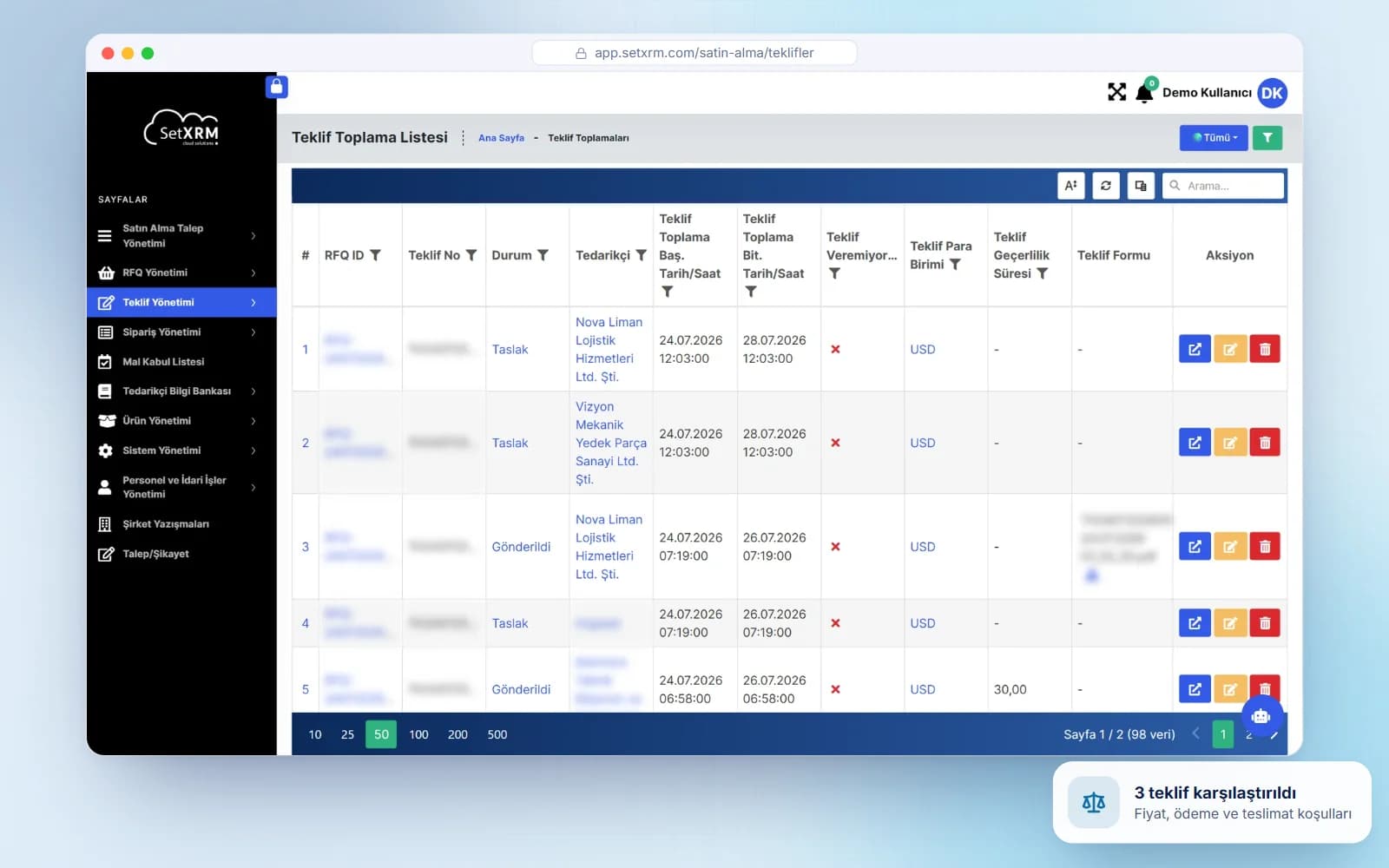Screen dimensions: 1389x868
Task: Select 100 rows per page
Action: point(418,734)
